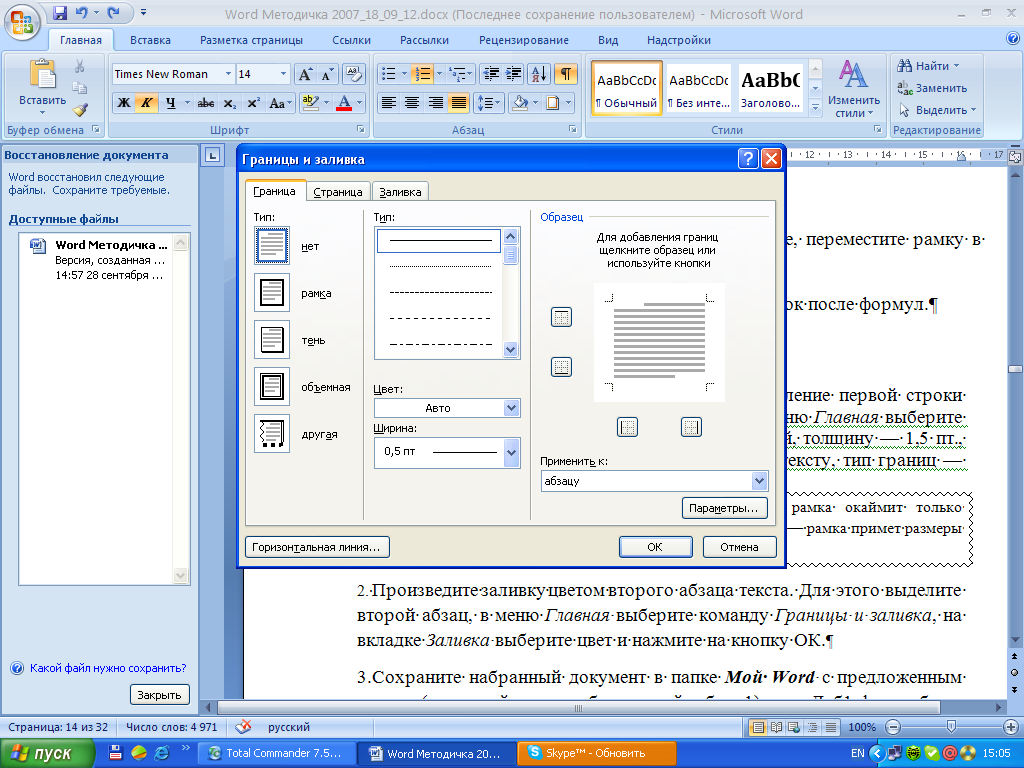Align text left in ribbon

(389, 103)
